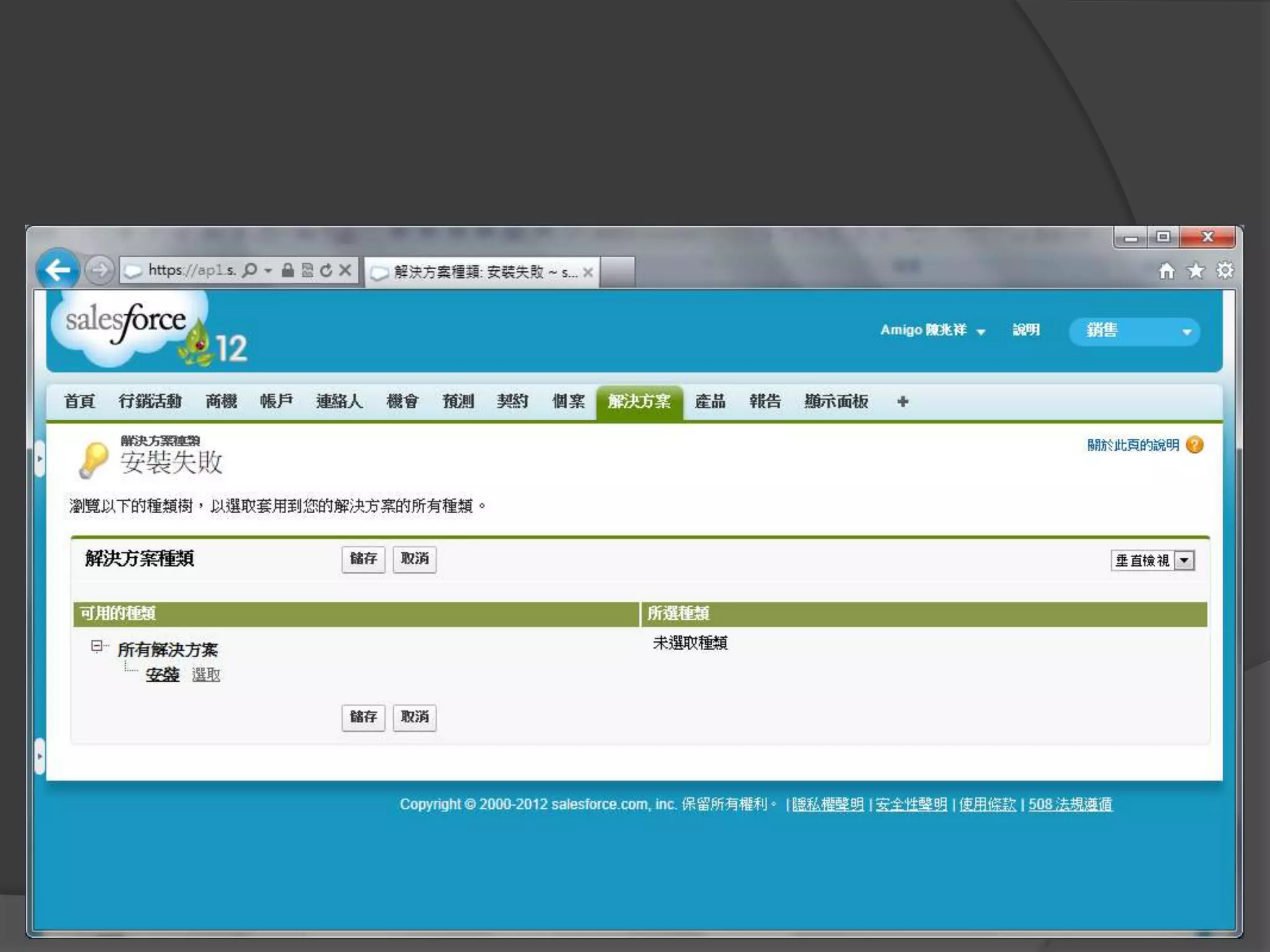Expand the upper collapsed sidebar handle
The width and height of the screenshot is (1270, 952).
click(40, 459)
